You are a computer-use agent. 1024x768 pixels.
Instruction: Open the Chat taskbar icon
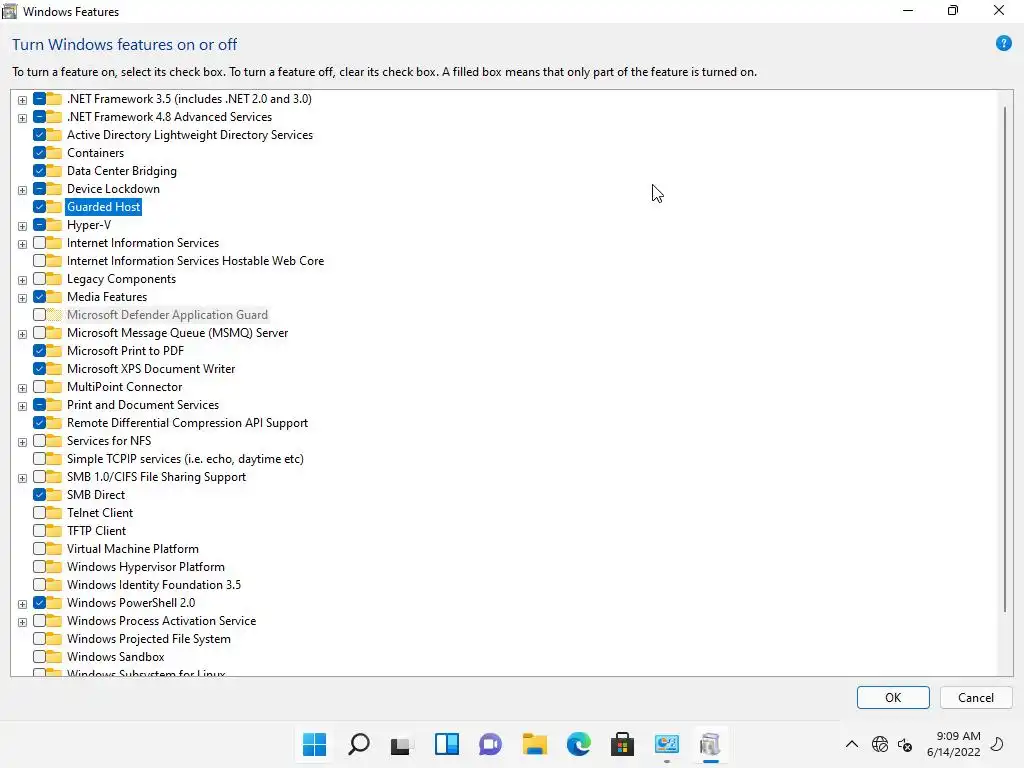[490, 744]
